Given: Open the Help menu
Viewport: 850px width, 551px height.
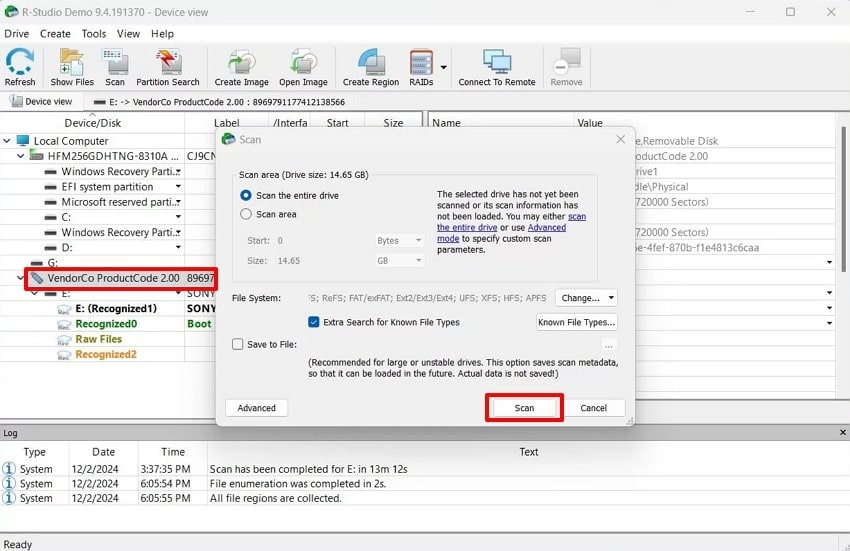Looking at the screenshot, I should coord(162,34).
